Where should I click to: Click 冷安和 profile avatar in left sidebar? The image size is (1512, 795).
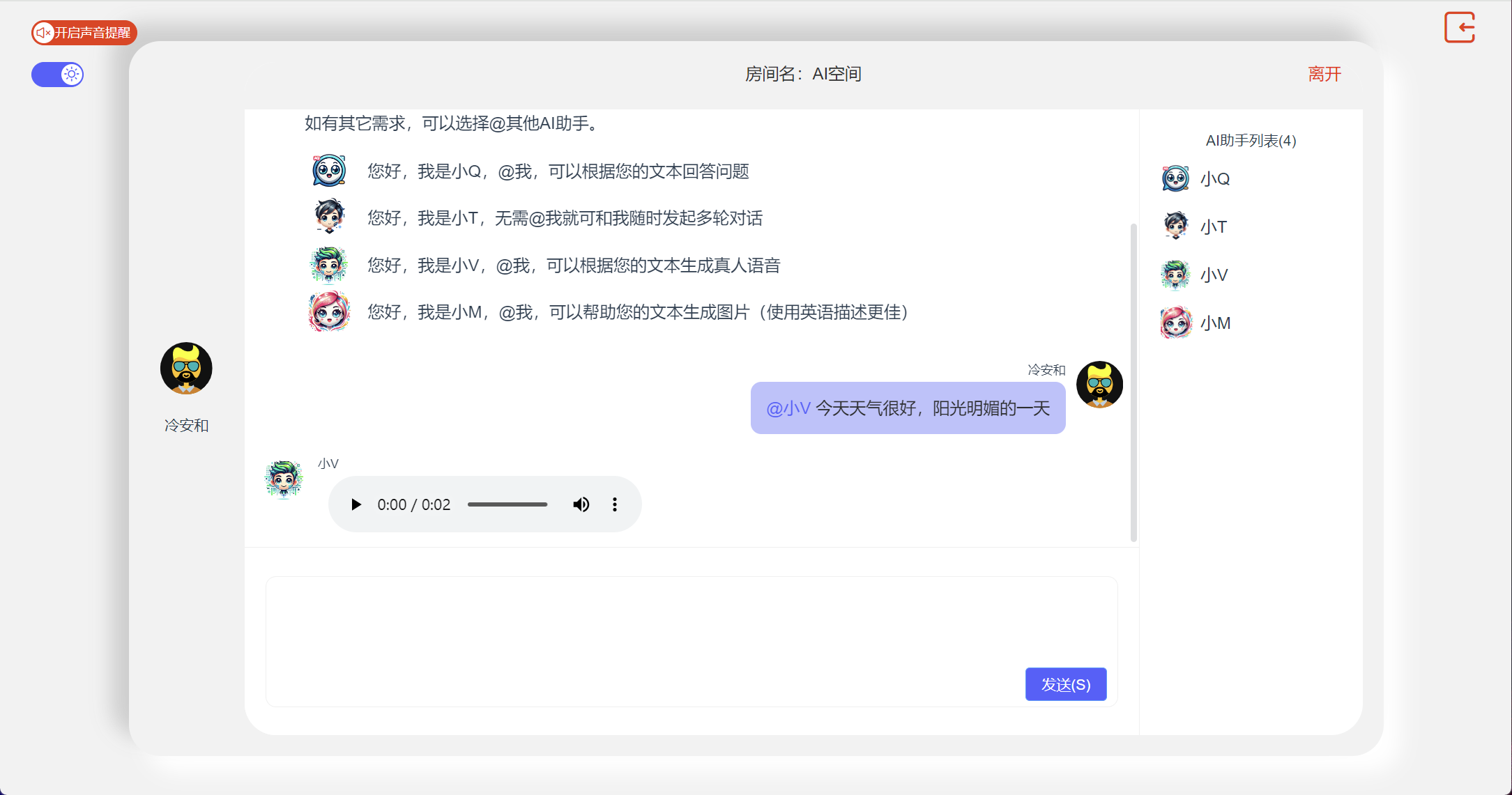click(186, 368)
